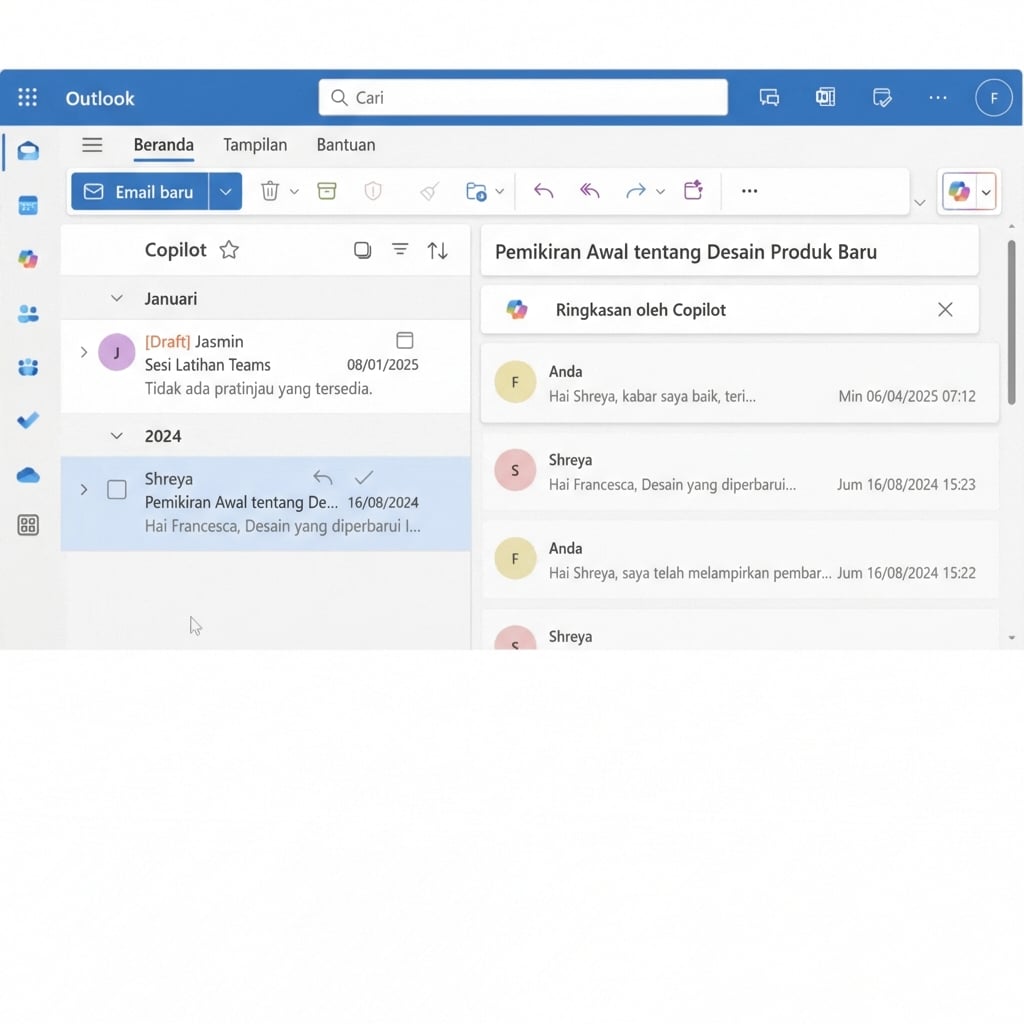Image resolution: width=1024 pixels, height=1024 pixels.
Task: Check the Shreya email checkbox
Action: 116,490
